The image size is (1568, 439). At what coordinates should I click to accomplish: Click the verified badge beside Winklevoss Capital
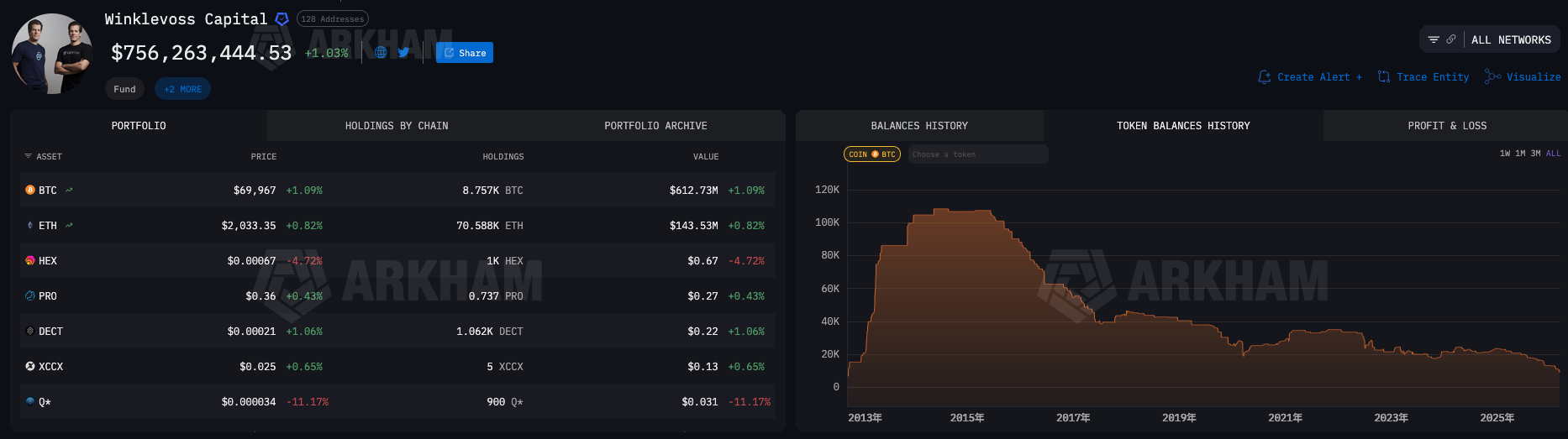point(282,18)
